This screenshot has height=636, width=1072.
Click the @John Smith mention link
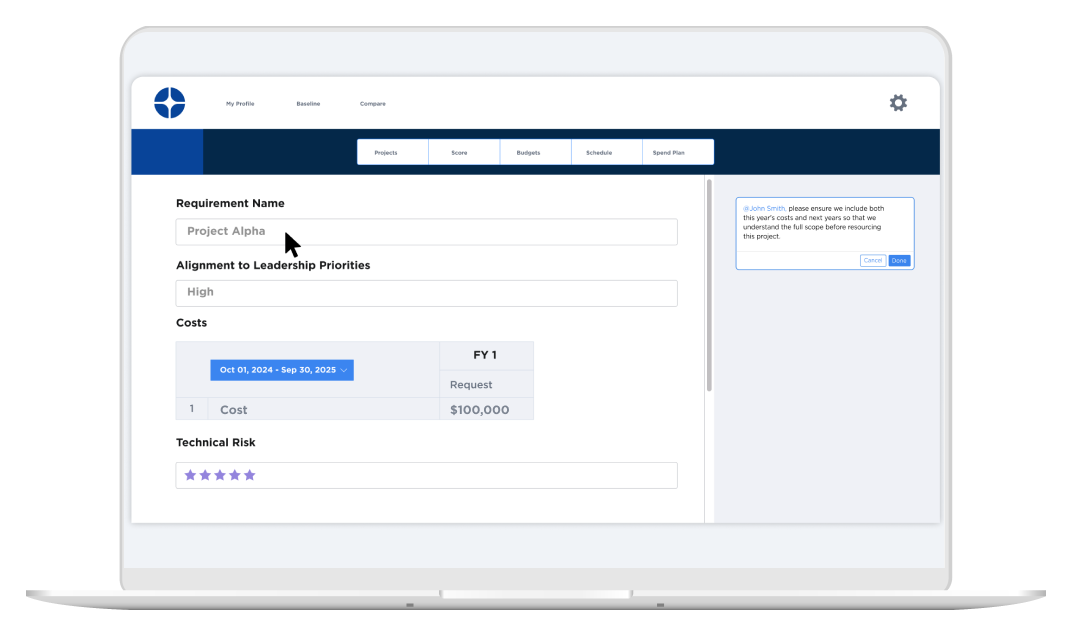coord(763,208)
